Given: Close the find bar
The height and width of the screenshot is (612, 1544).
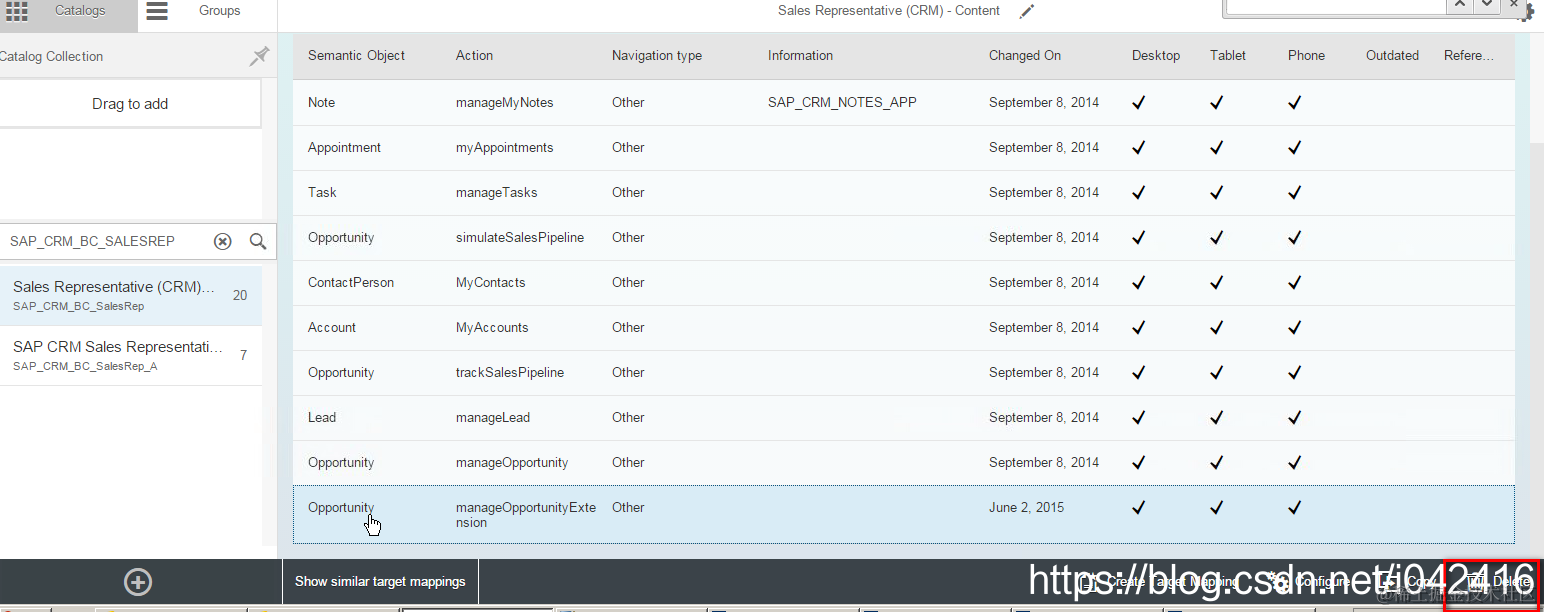Looking at the screenshot, I should (x=1512, y=5).
